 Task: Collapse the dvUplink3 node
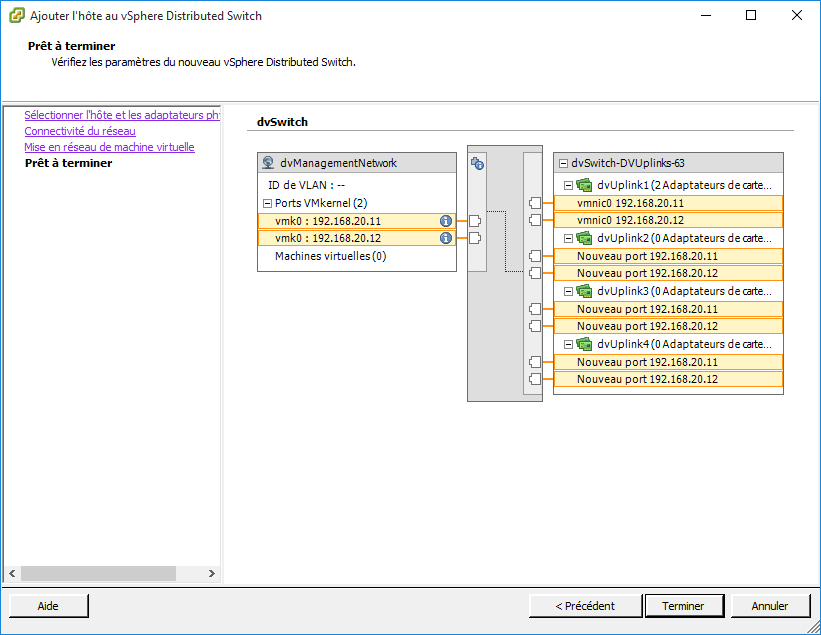[569, 291]
